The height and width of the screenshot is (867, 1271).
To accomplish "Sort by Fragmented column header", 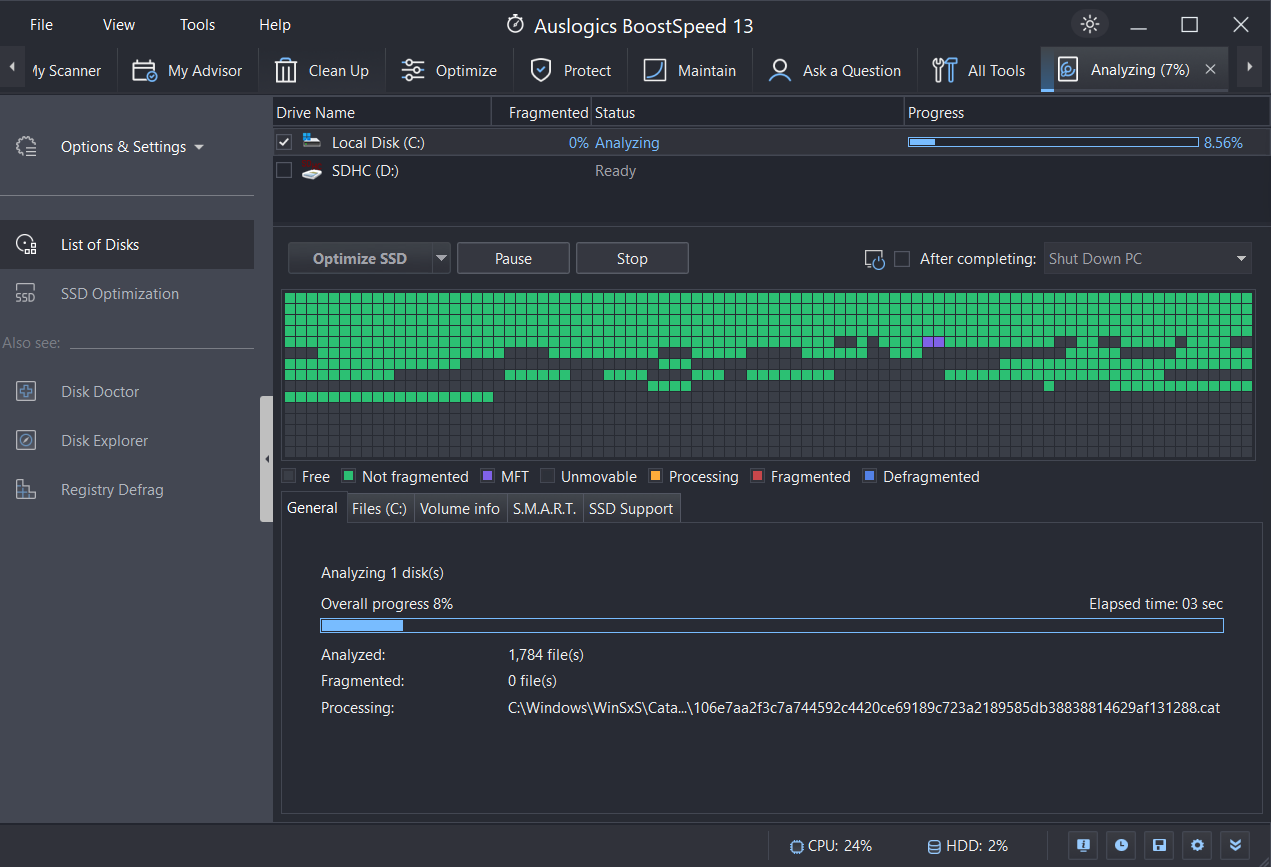I will (541, 113).
